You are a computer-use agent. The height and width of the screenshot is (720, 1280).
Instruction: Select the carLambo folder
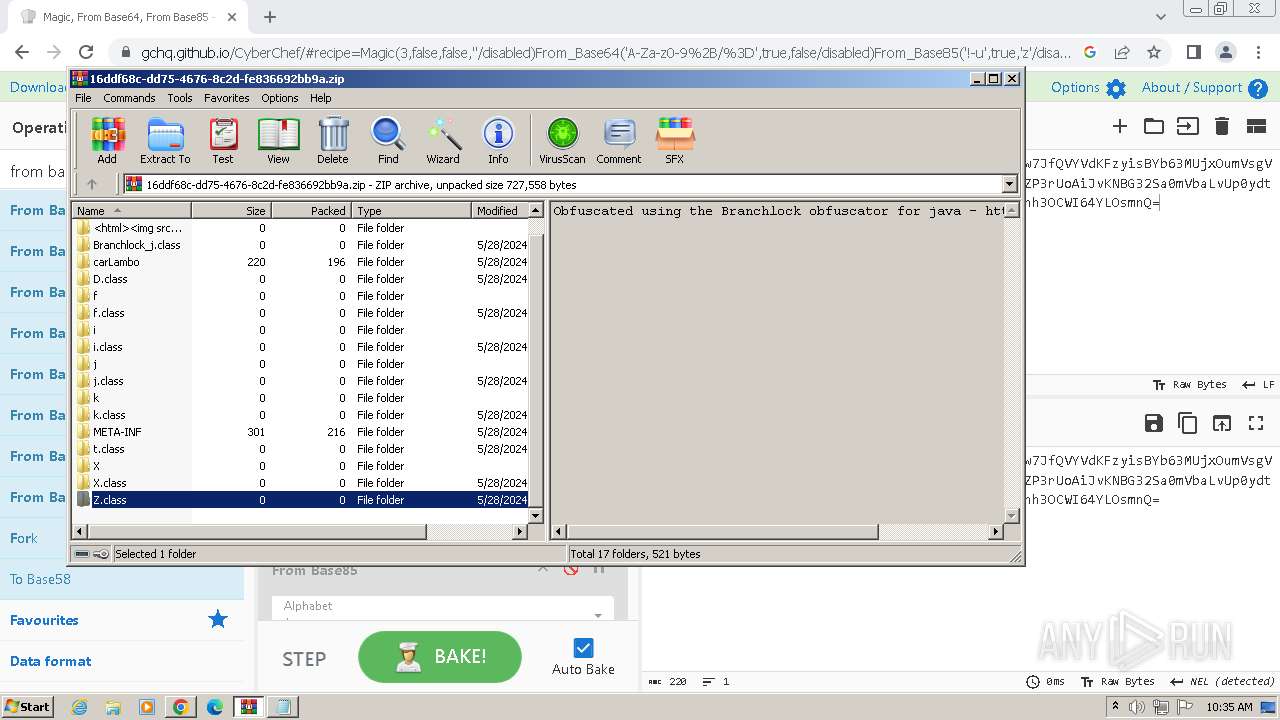click(x=116, y=262)
